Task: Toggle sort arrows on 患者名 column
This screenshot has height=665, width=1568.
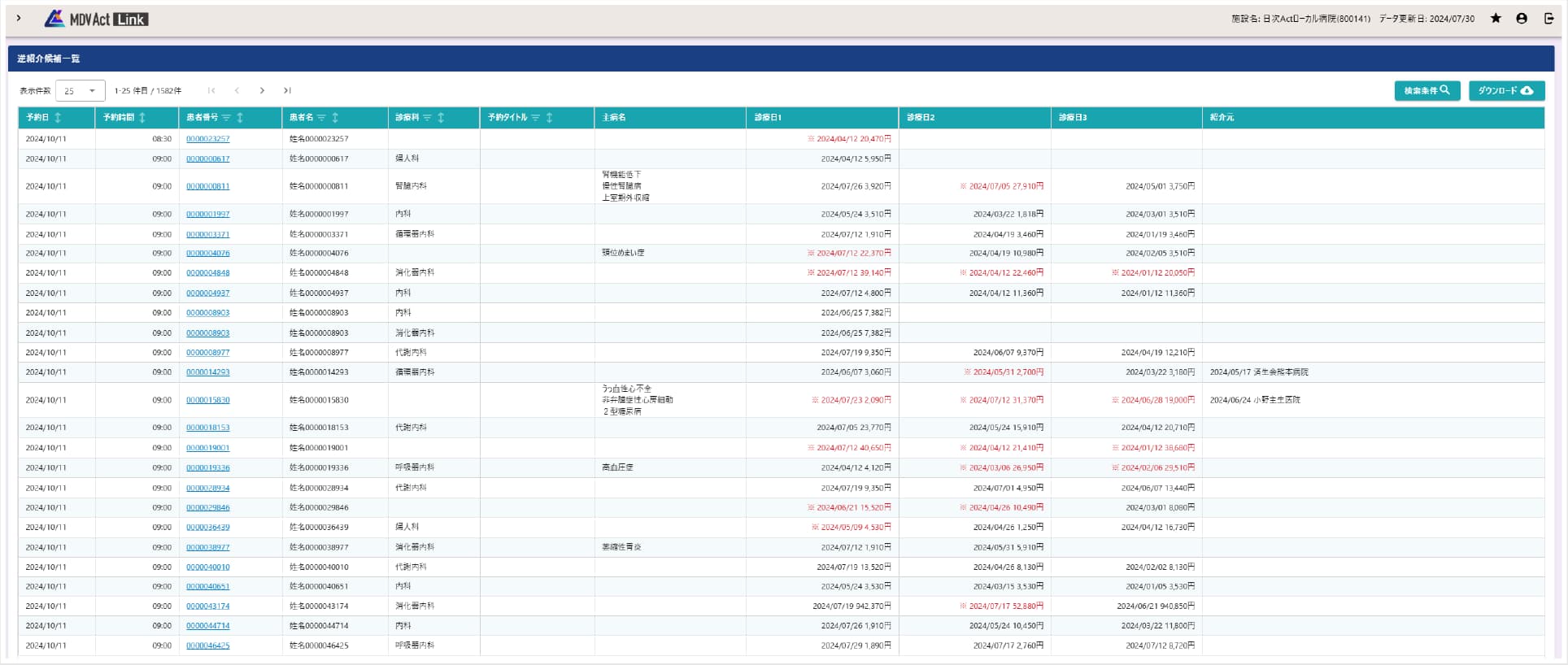Action: (x=335, y=118)
